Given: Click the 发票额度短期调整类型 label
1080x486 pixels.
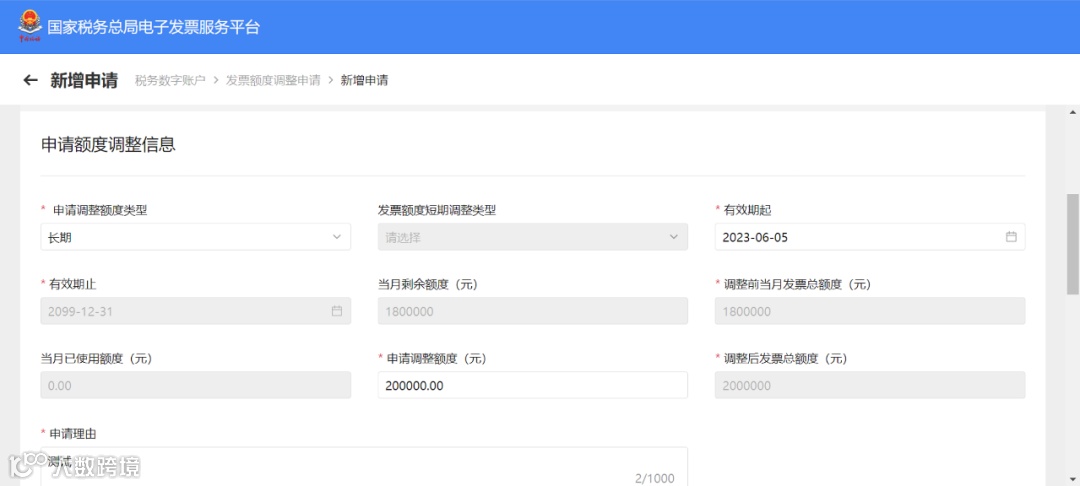Looking at the screenshot, I should (x=437, y=211).
